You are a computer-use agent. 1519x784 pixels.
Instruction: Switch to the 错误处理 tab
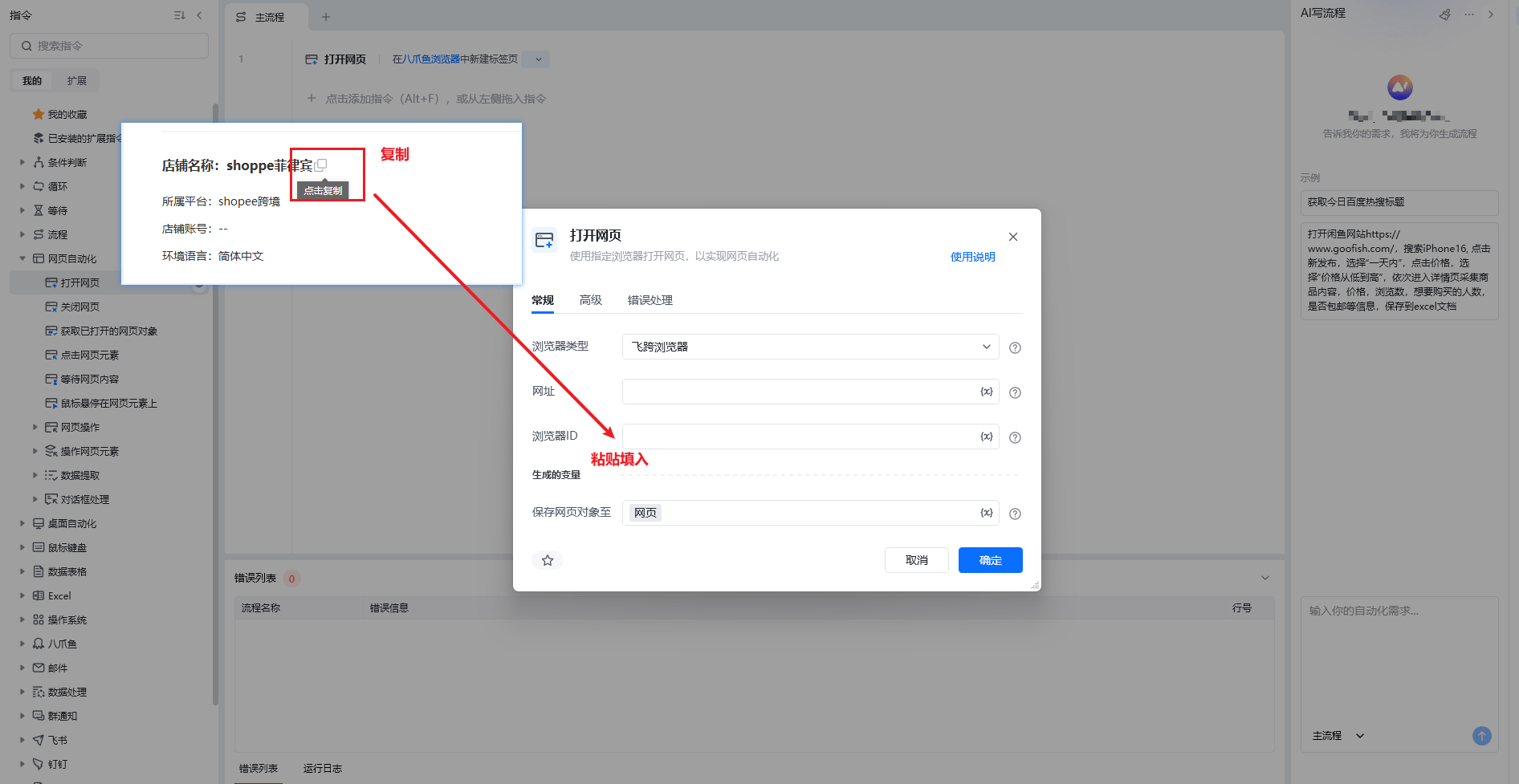[650, 300]
